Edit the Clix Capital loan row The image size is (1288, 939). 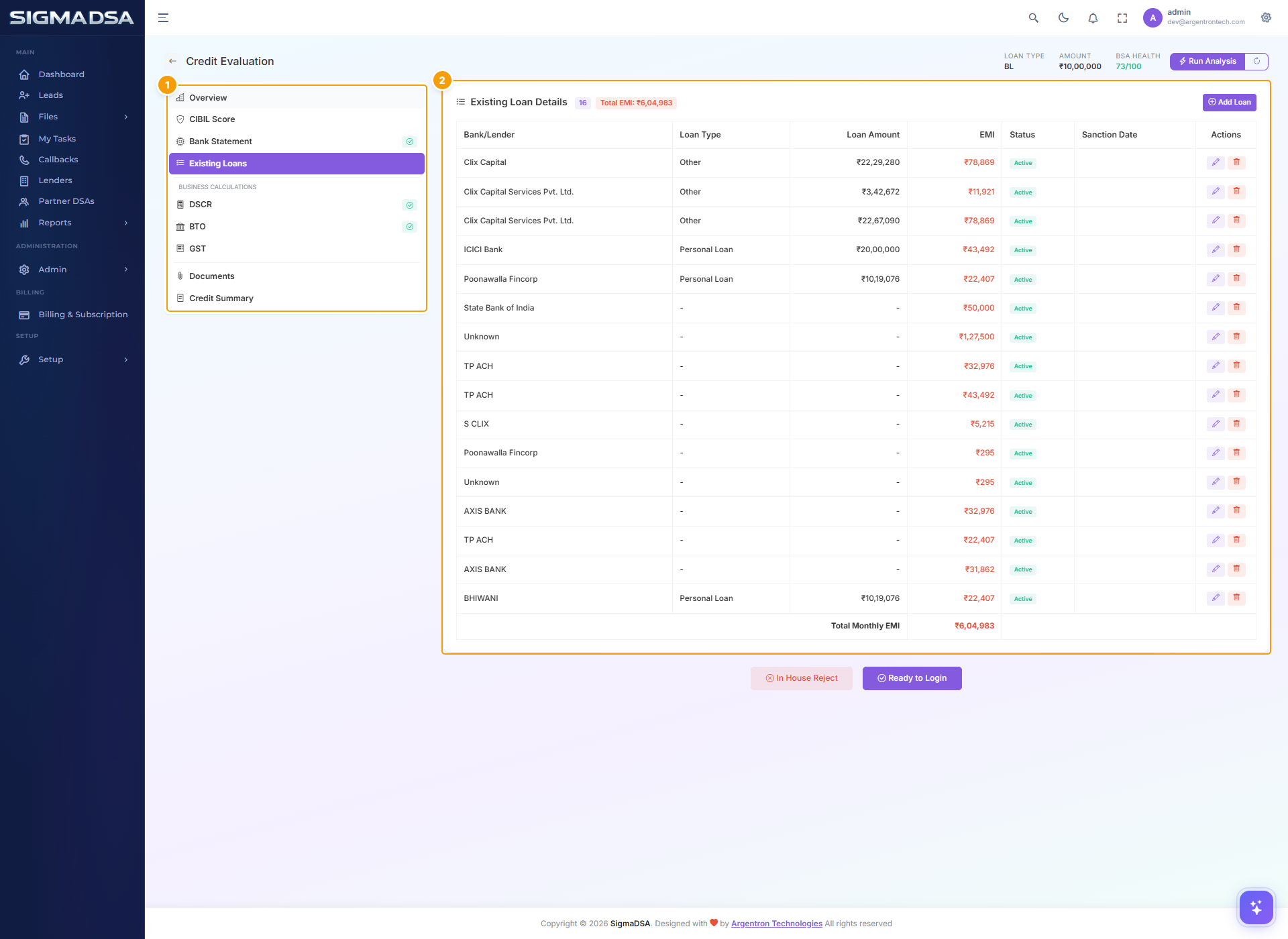(x=1216, y=162)
